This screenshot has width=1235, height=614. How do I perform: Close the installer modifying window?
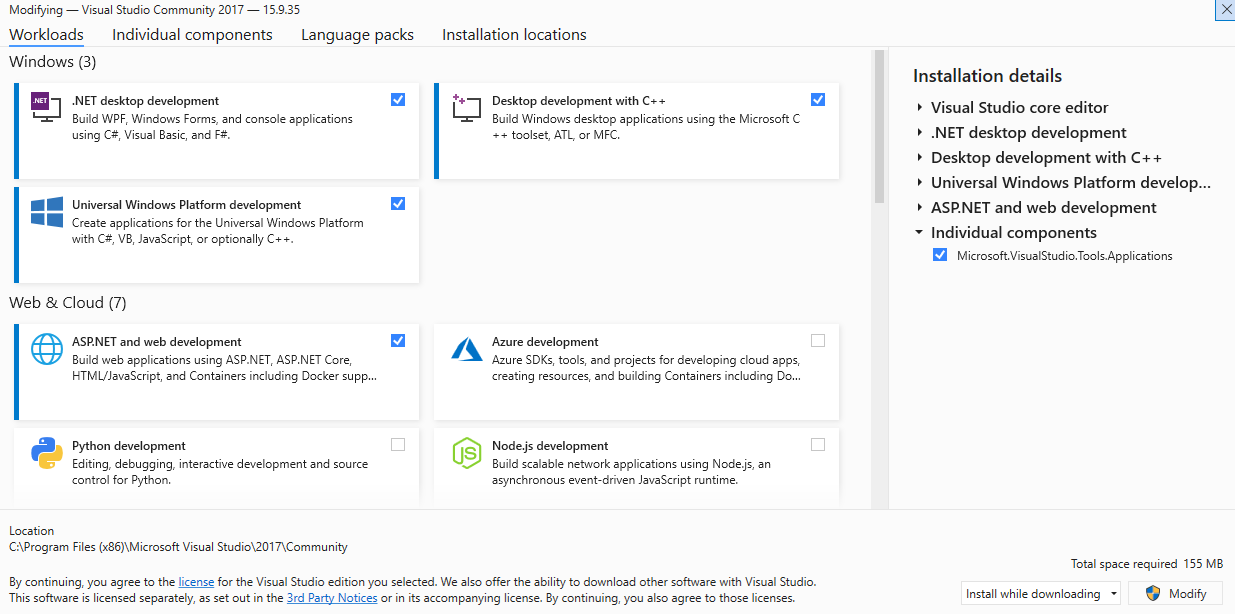tap(1225, 10)
